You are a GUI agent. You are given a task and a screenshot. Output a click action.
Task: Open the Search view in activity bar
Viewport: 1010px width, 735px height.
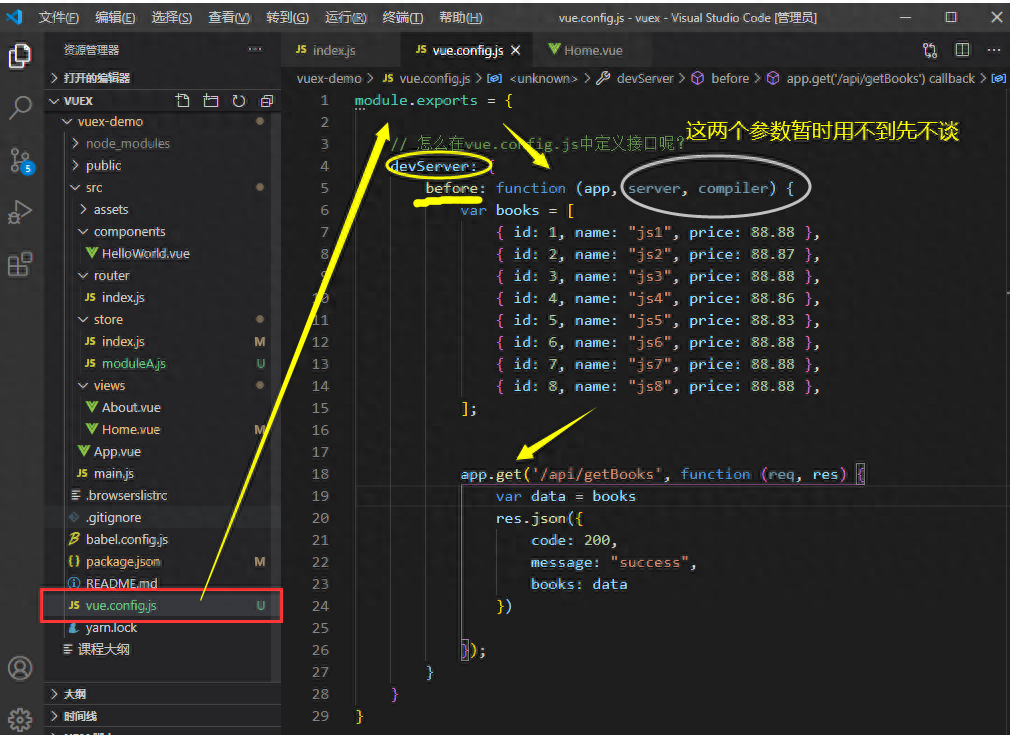click(20, 107)
